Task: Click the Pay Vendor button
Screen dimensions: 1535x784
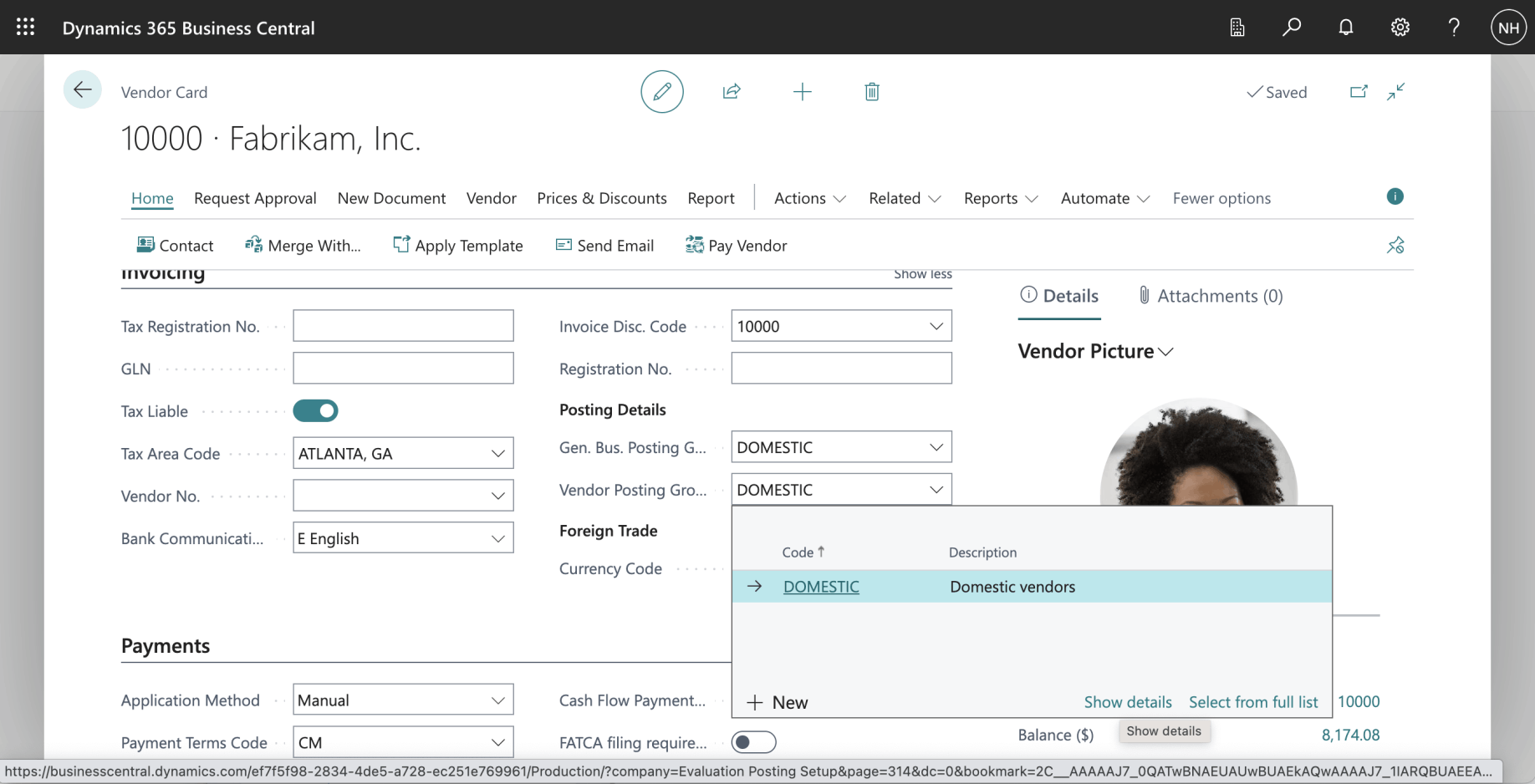Action: [x=736, y=246]
